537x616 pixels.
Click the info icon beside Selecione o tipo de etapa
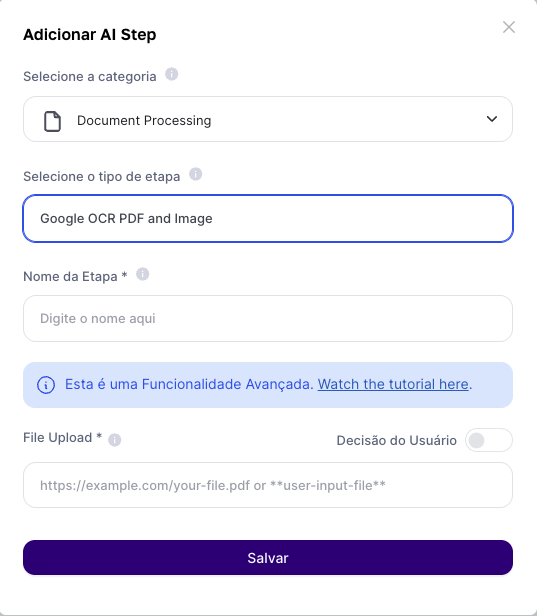tap(196, 174)
